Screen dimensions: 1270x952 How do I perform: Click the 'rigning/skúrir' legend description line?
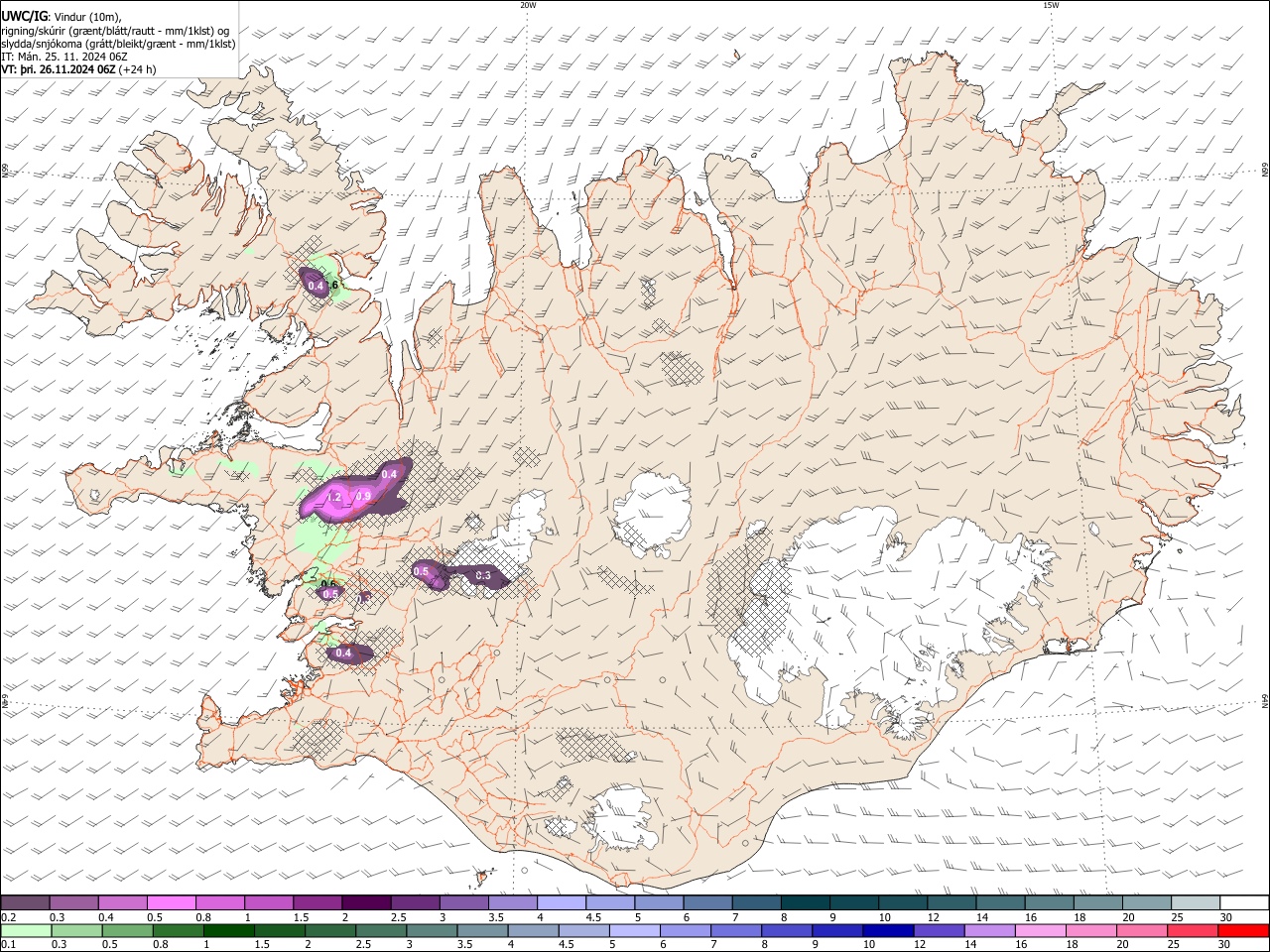115,30
